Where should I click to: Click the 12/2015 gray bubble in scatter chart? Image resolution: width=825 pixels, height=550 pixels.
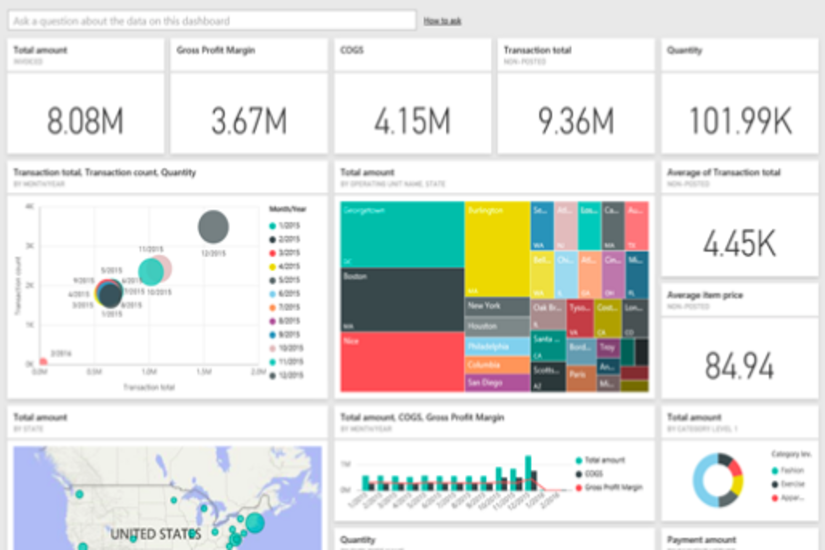213,227
